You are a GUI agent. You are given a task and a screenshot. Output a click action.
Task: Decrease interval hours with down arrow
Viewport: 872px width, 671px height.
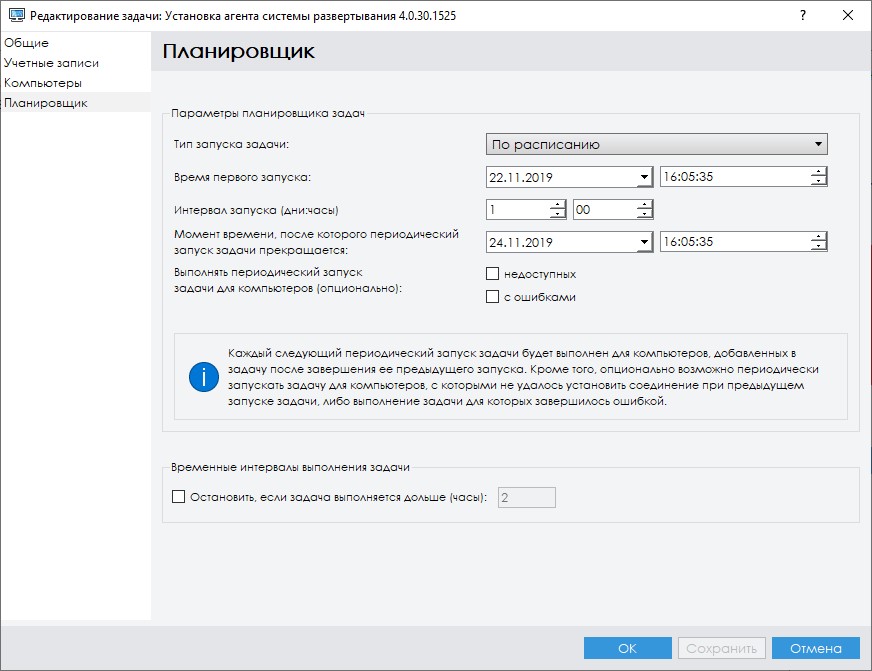[x=645, y=214]
